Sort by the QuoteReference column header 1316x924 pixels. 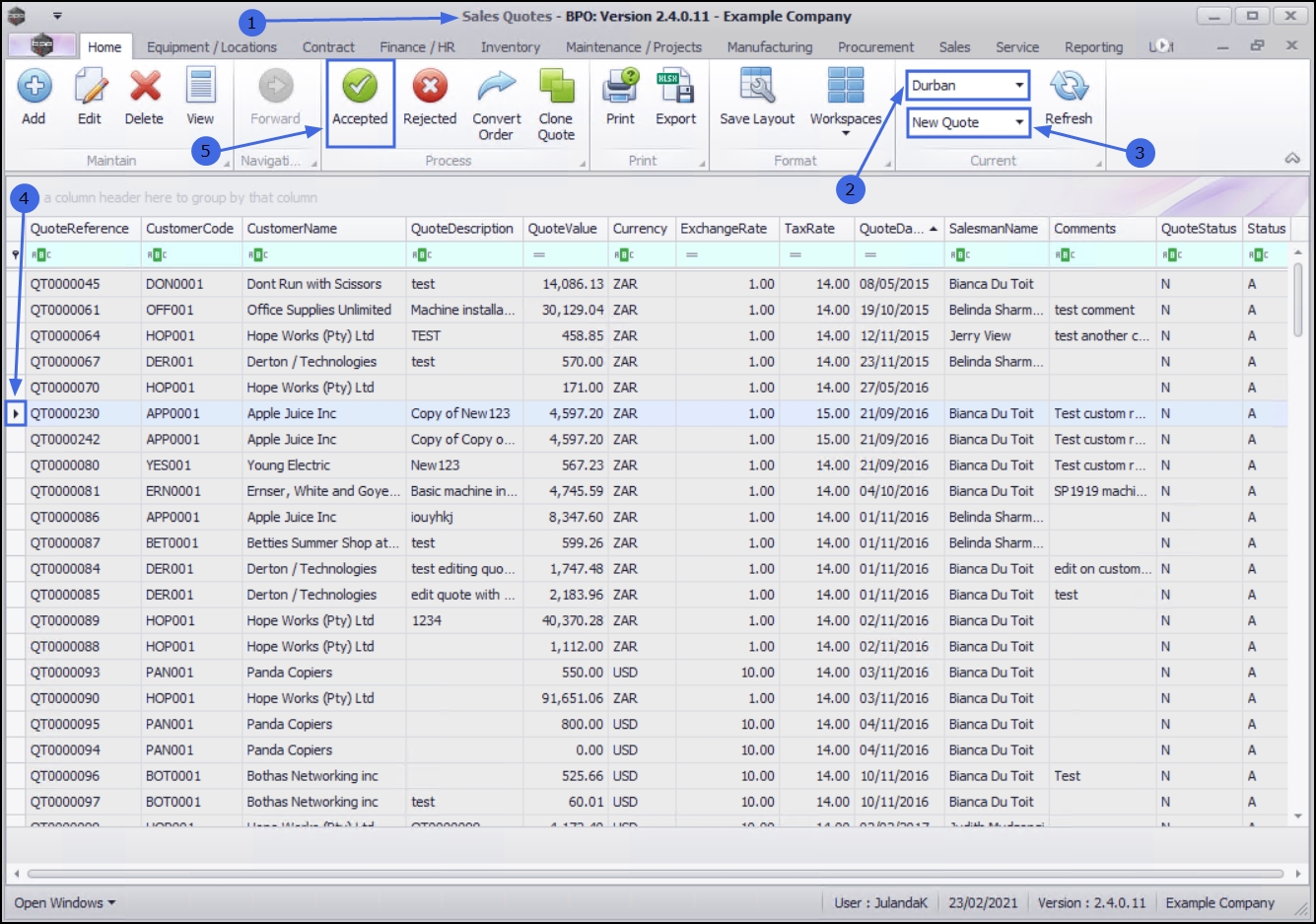tap(84, 228)
